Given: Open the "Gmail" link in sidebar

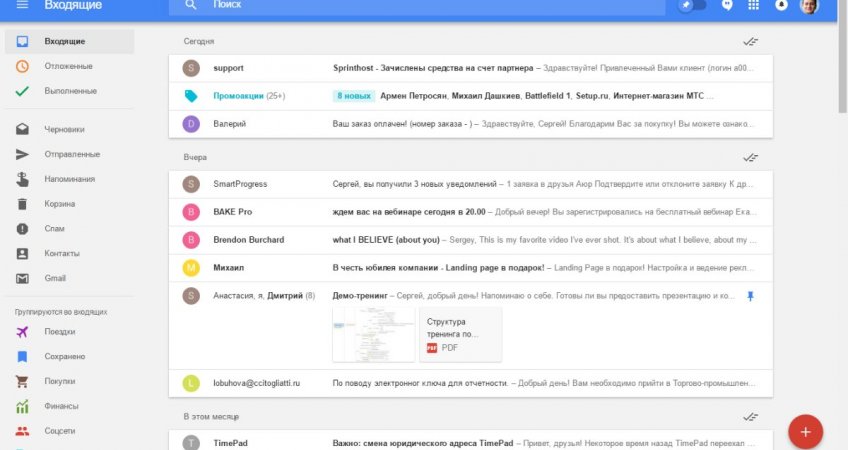Looking at the screenshot, I should (x=55, y=278).
